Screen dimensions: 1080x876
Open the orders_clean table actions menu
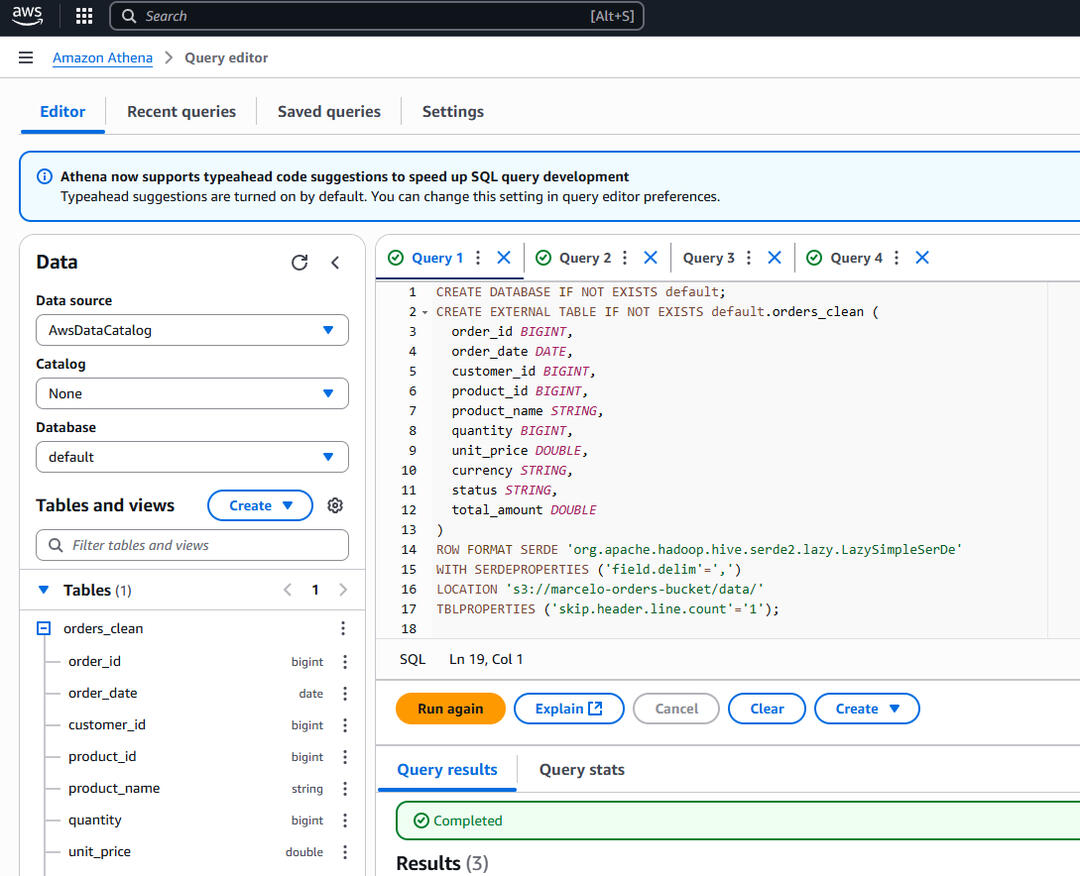(343, 629)
